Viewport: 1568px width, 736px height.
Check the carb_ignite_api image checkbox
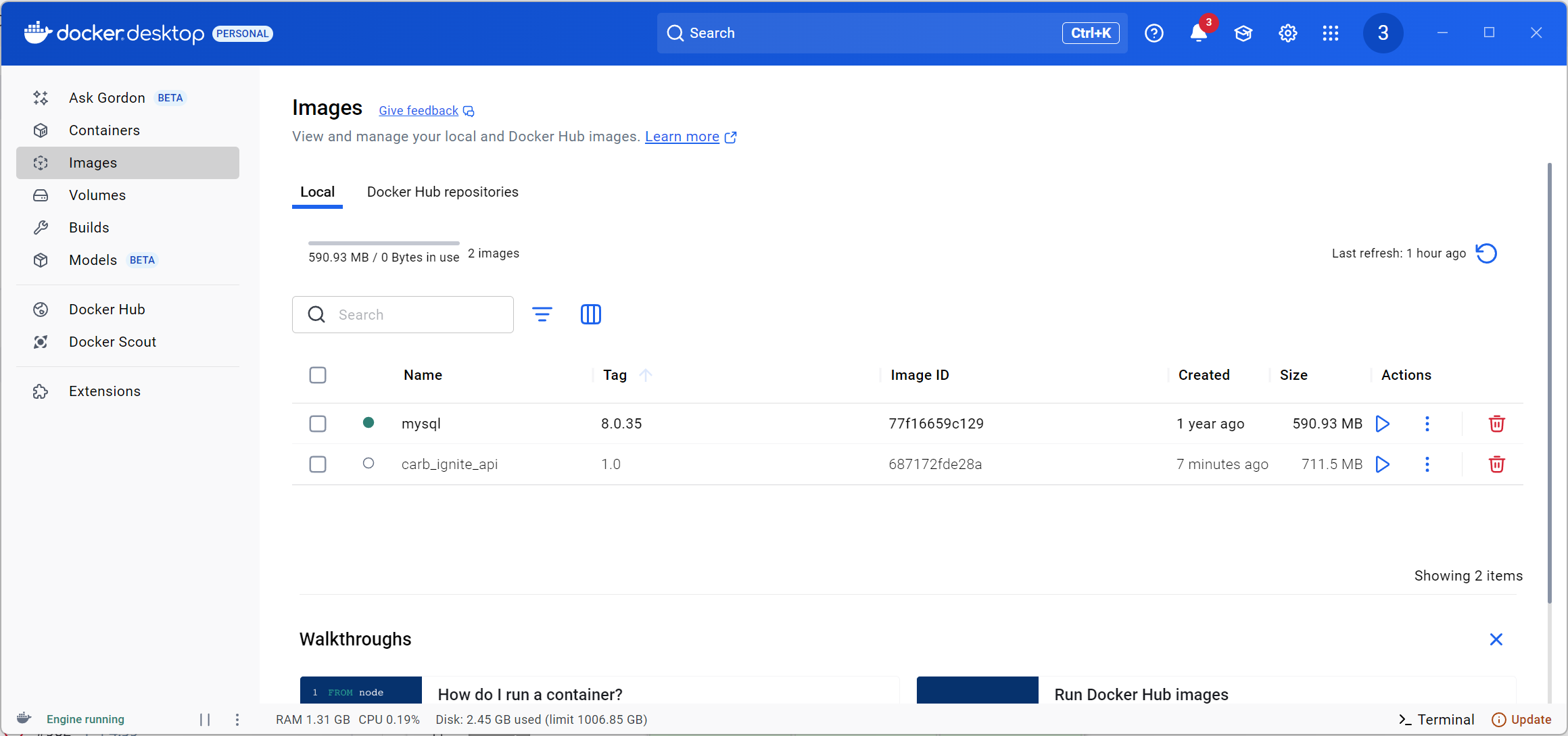pyautogui.click(x=318, y=464)
